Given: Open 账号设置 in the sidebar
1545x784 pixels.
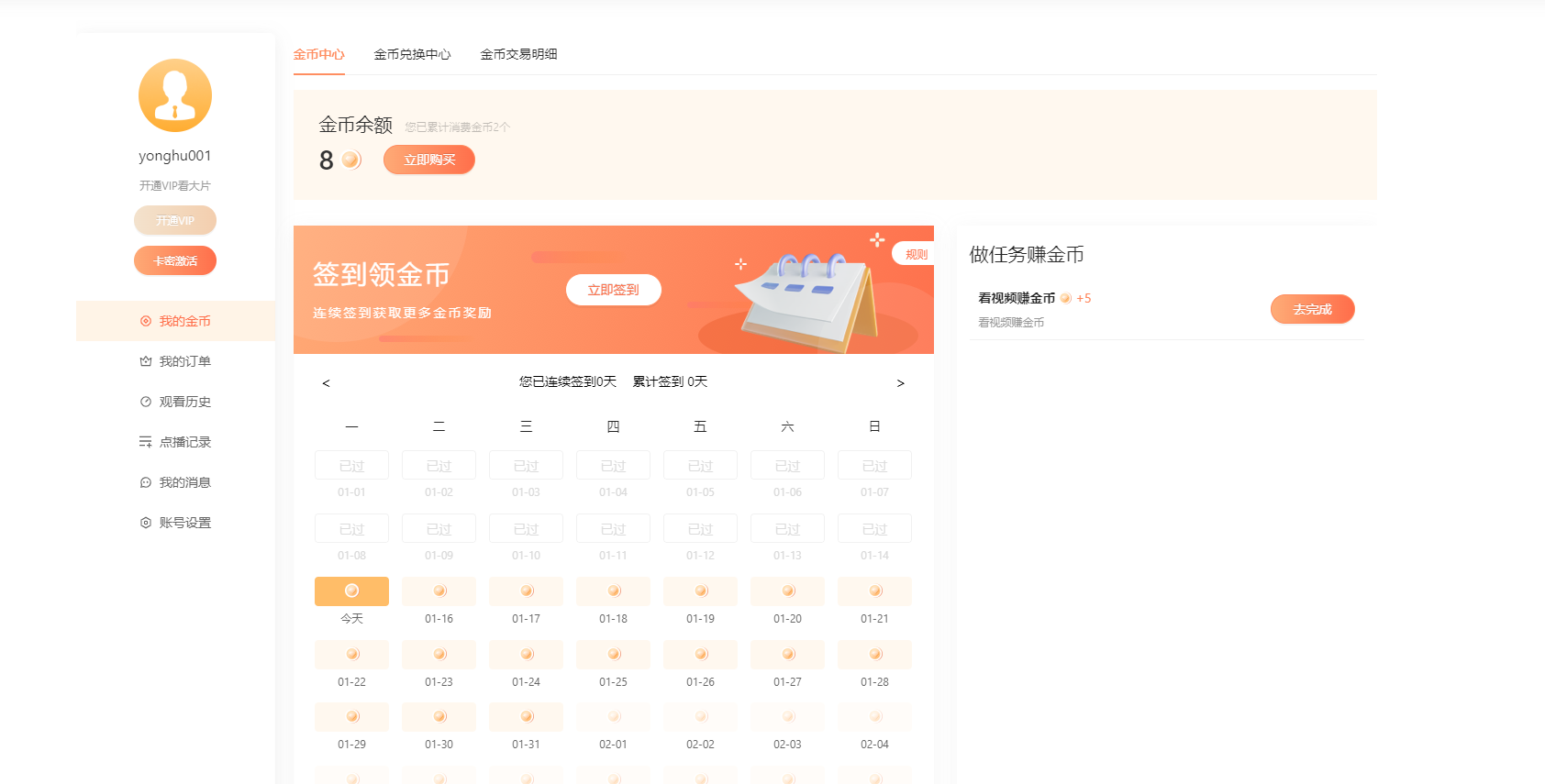Looking at the screenshot, I should coord(175,523).
